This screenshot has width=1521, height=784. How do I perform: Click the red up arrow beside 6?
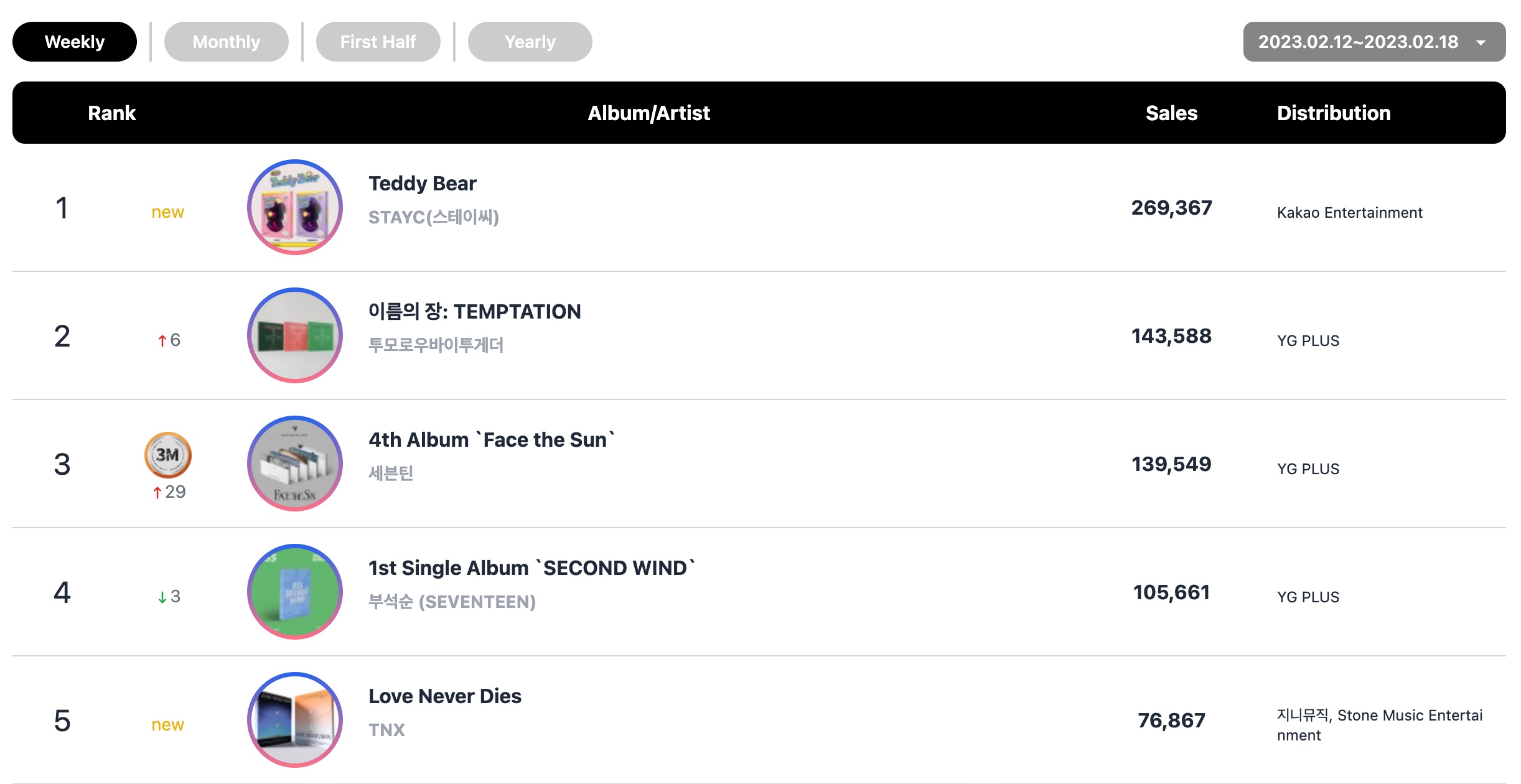(162, 340)
